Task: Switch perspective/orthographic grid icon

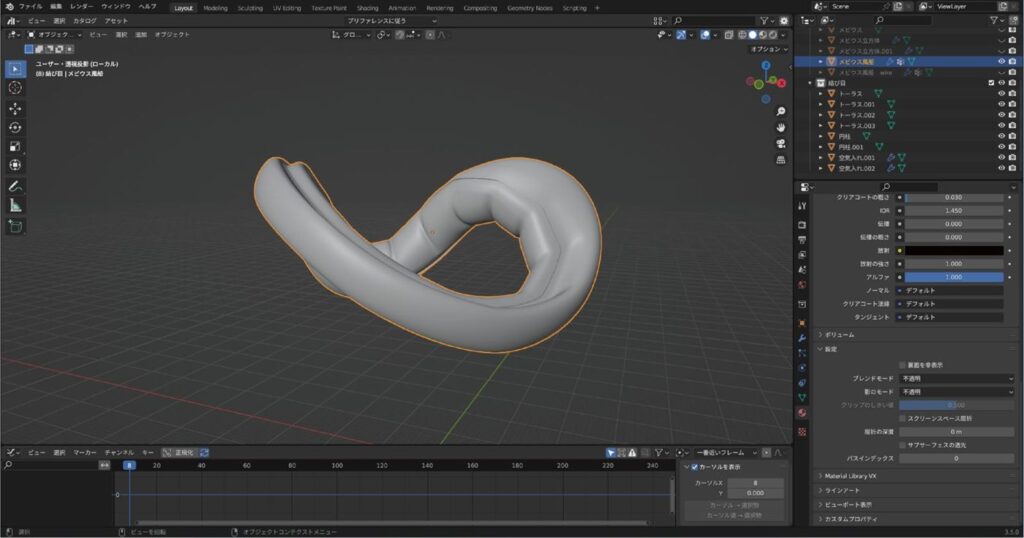Action: (x=780, y=160)
